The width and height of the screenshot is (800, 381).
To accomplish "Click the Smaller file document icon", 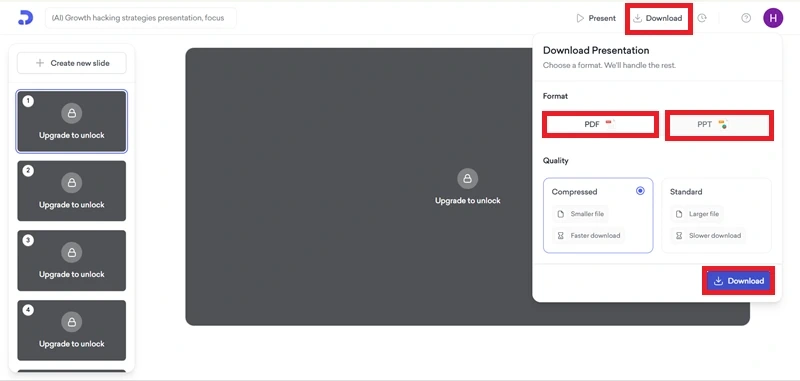I will pos(560,214).
